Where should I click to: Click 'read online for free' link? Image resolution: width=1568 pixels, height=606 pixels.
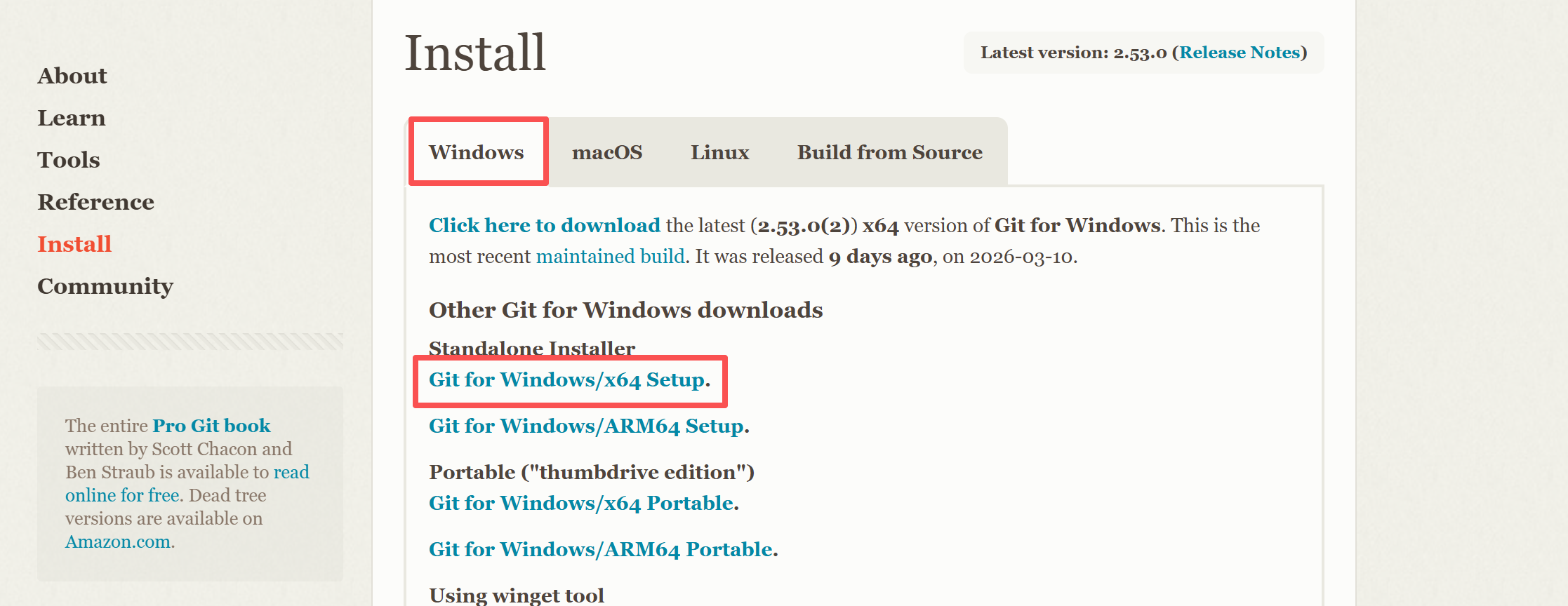187,484
